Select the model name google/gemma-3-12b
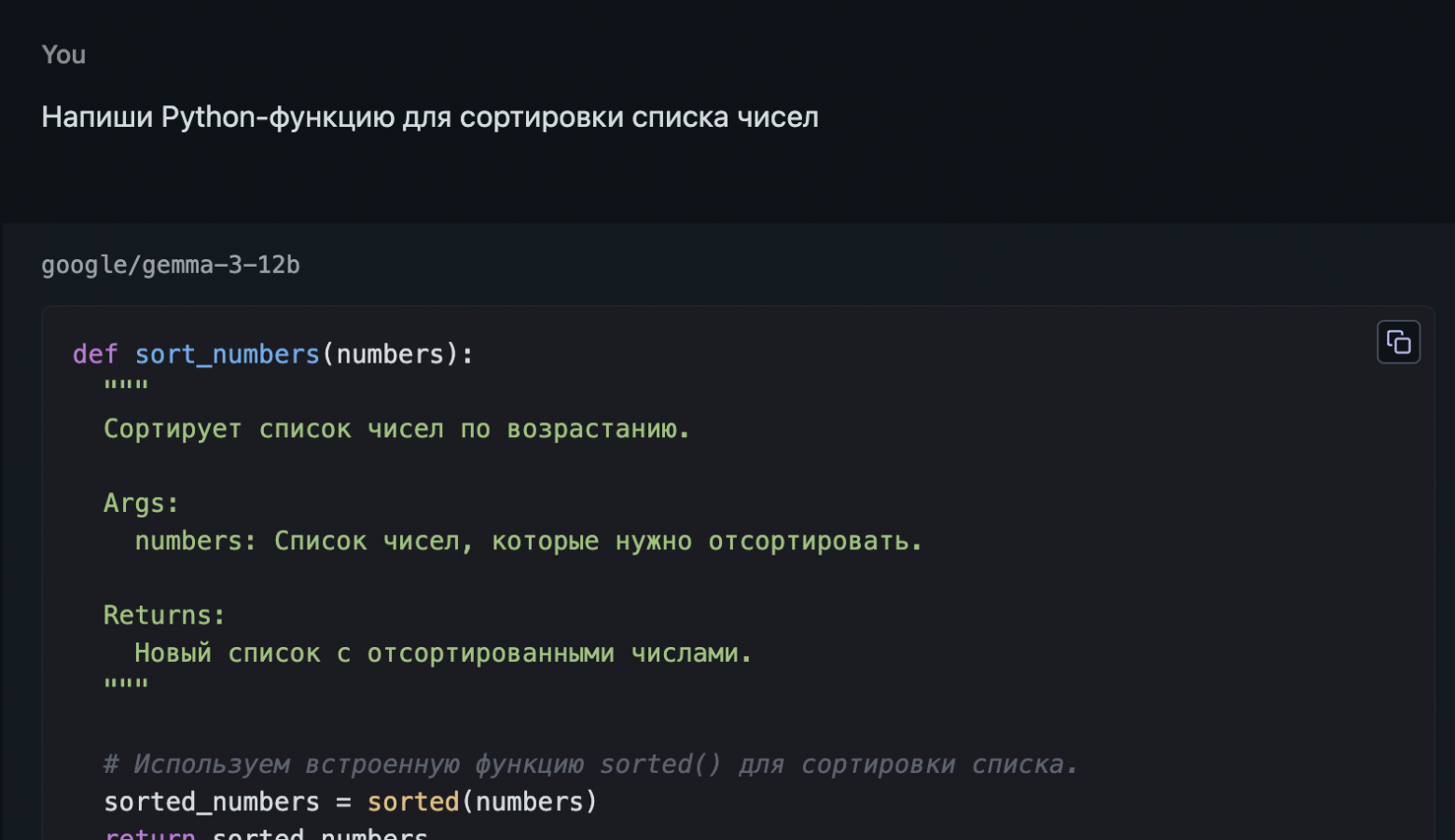This screenshot has width=1455, height=840. pos(171,265)
